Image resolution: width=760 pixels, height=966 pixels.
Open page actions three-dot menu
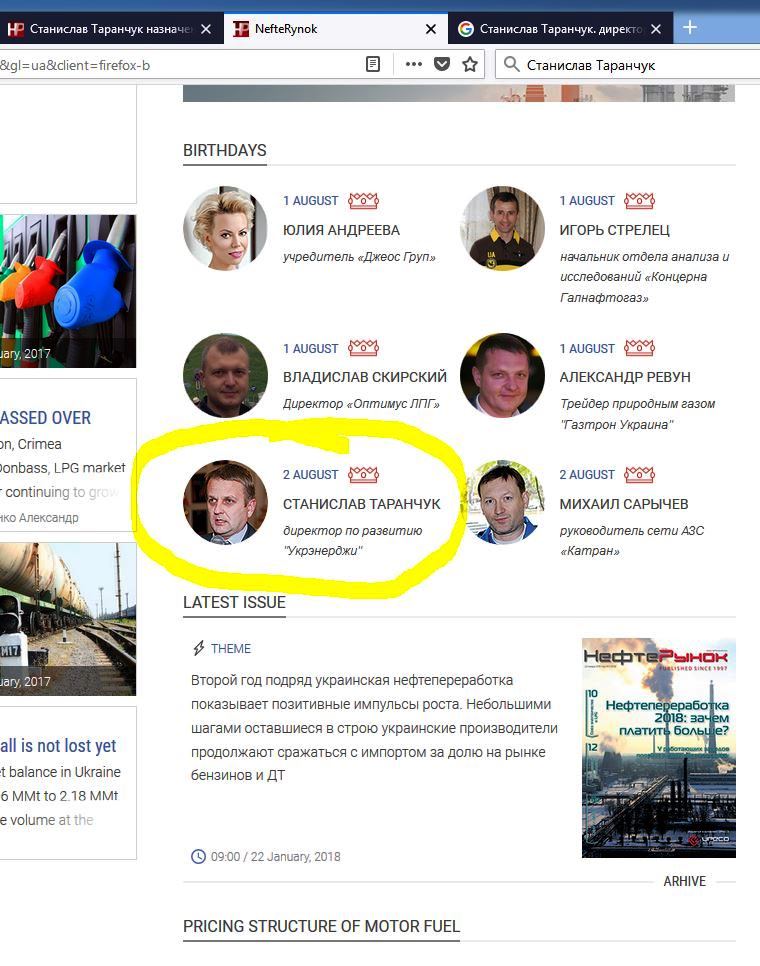click(414, 64)
